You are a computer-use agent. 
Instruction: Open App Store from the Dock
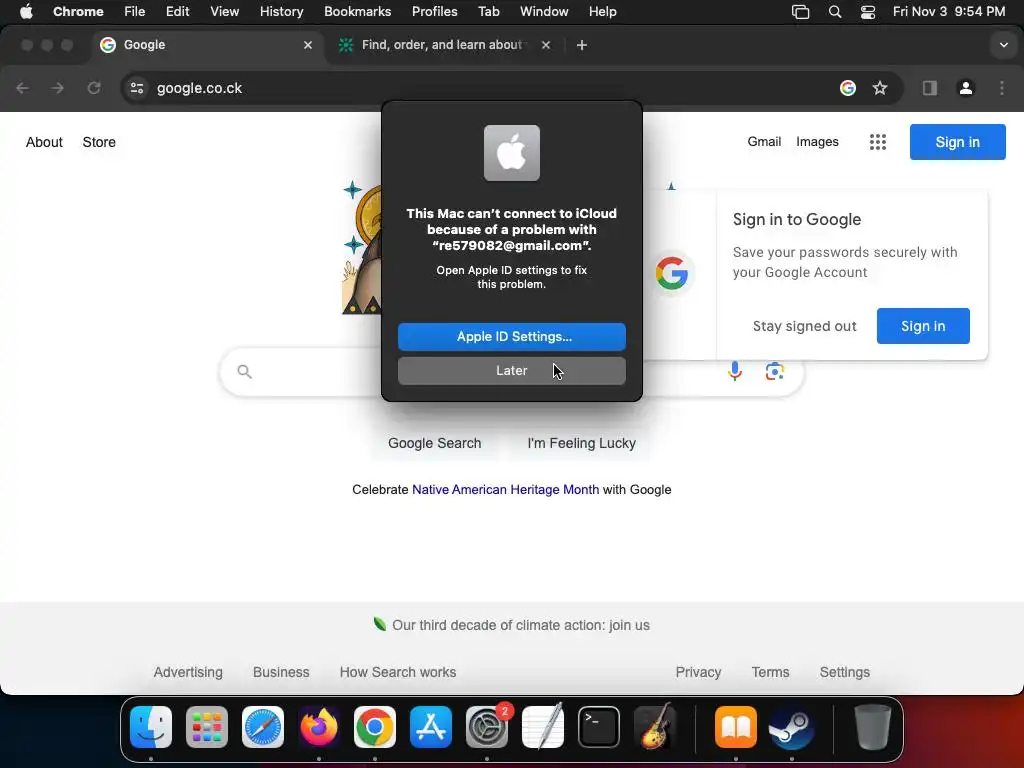[x=431, y=727]
